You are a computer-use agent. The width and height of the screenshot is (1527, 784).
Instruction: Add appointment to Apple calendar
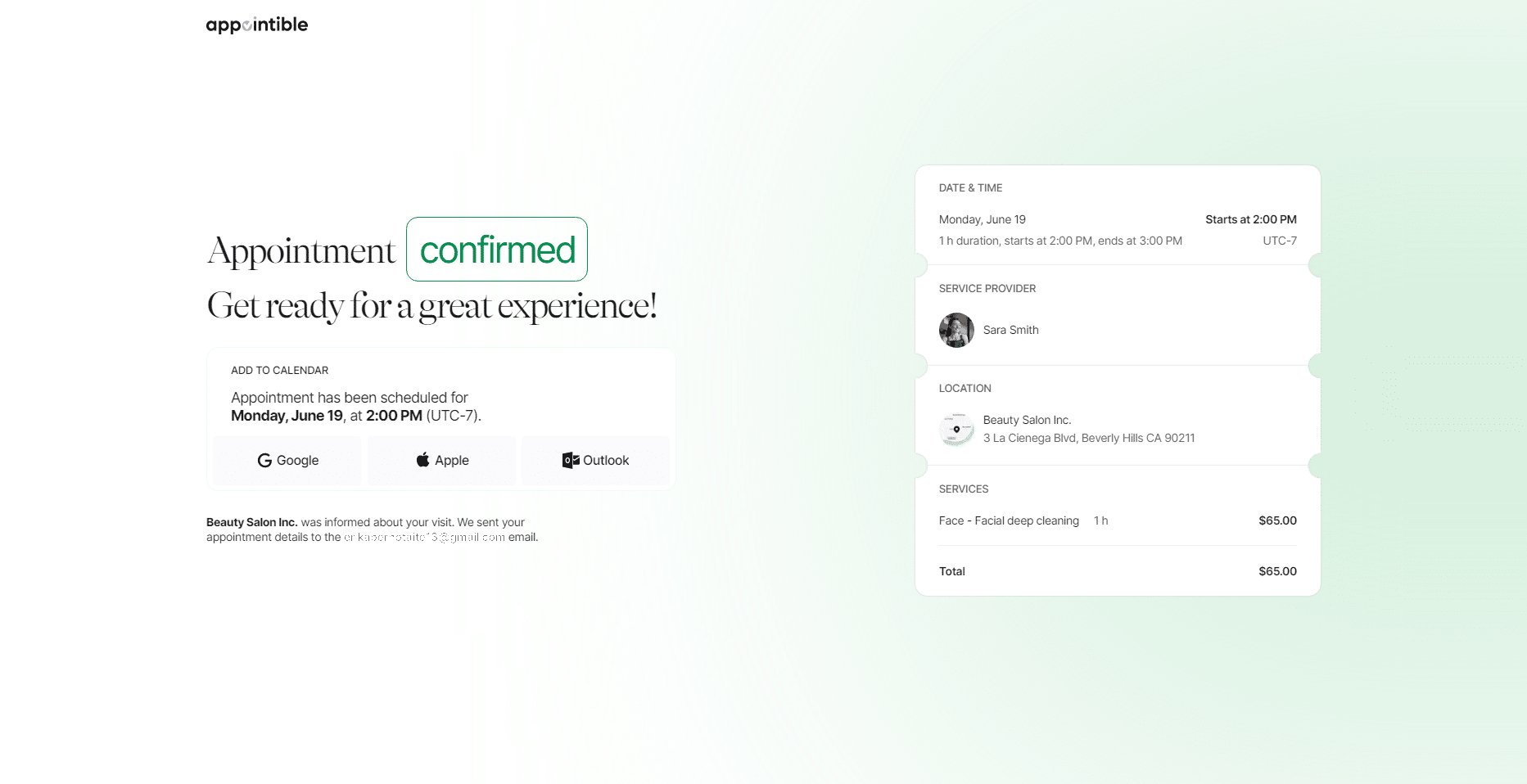coord(441,460)
